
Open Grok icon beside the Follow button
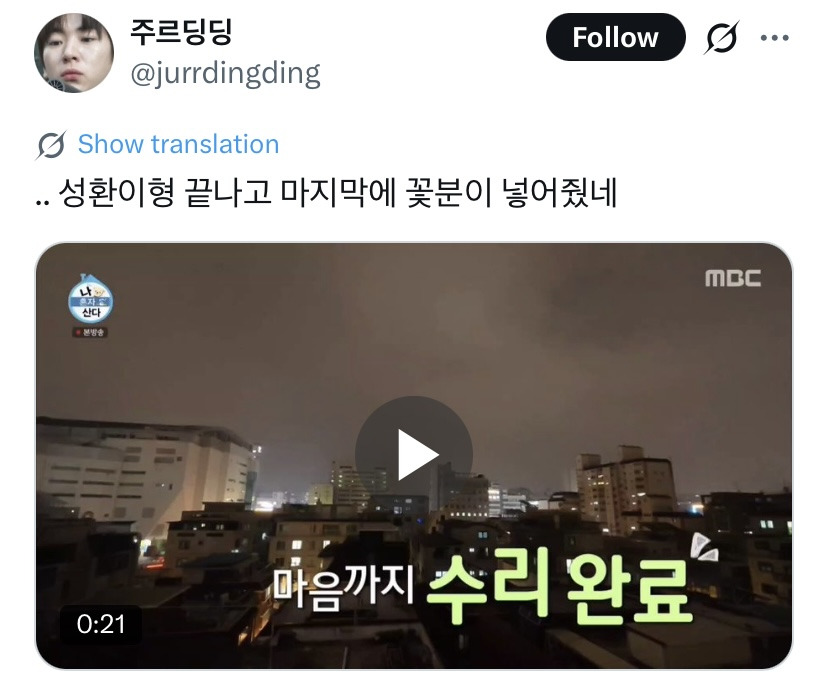721,38
